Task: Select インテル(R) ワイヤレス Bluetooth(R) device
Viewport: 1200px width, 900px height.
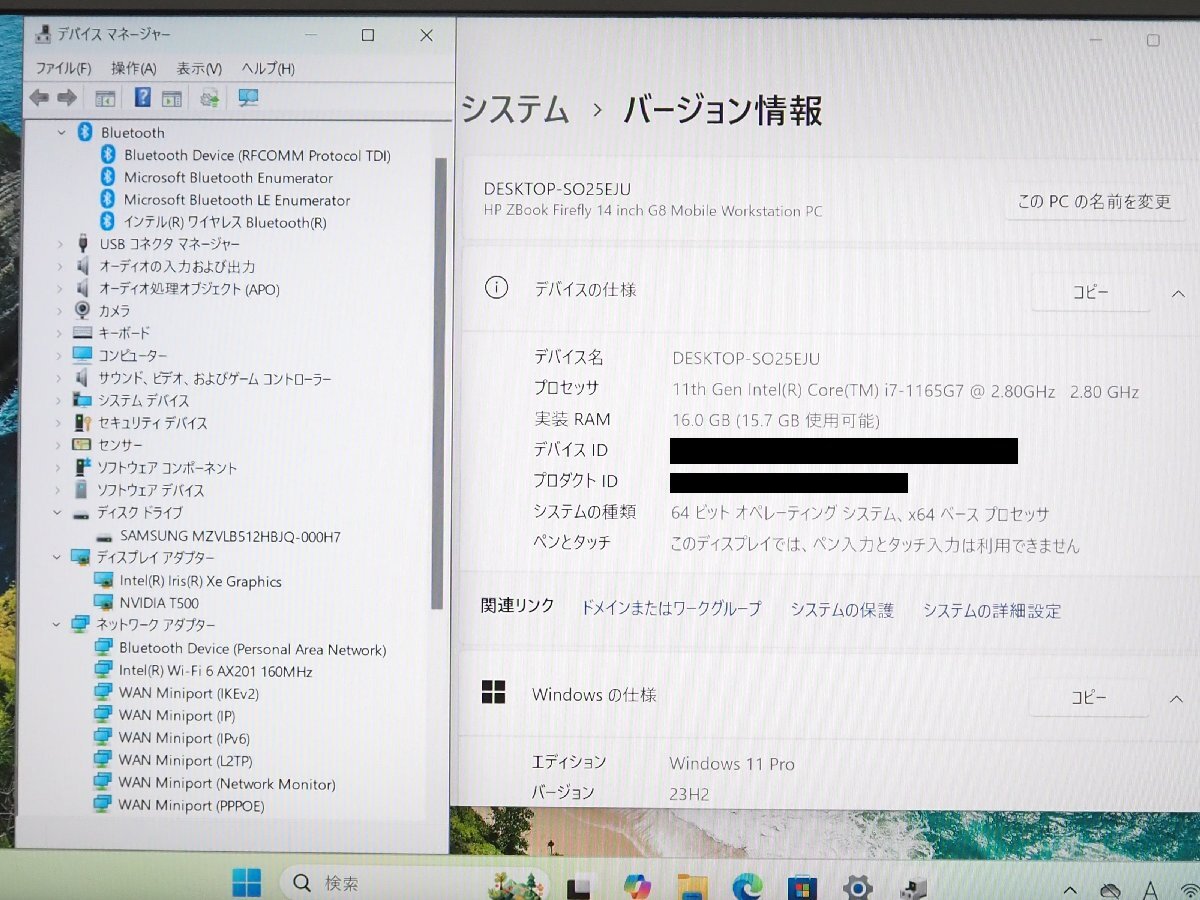Action: click(x=225, y=222)
